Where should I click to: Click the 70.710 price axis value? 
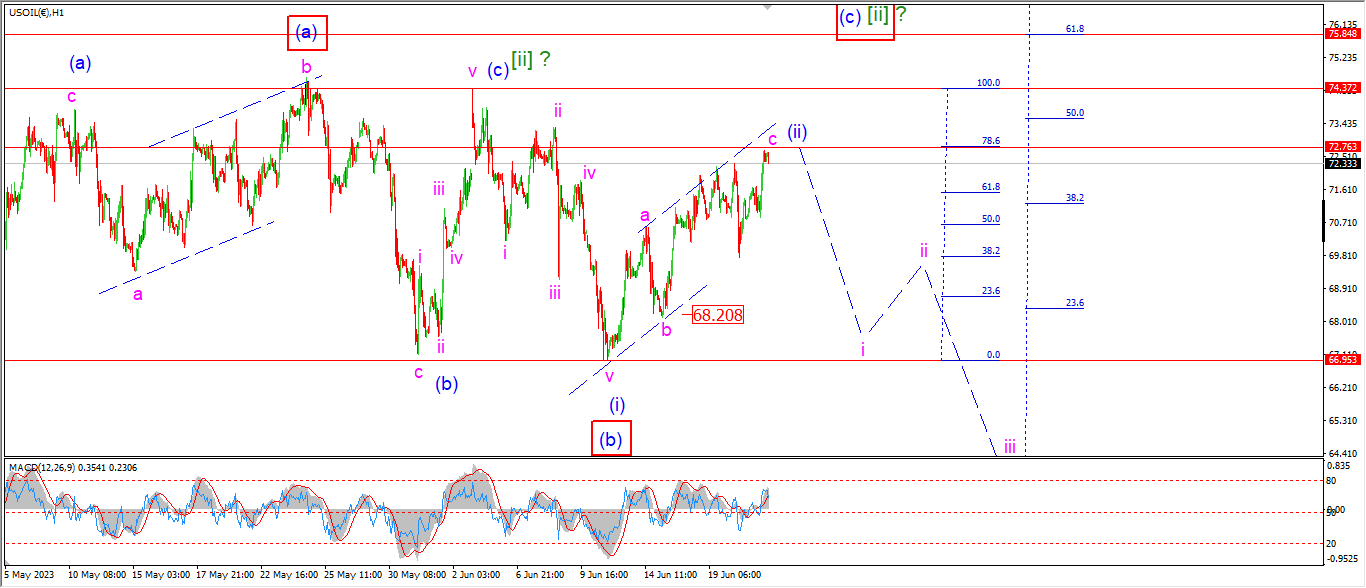click(1344, 222)
